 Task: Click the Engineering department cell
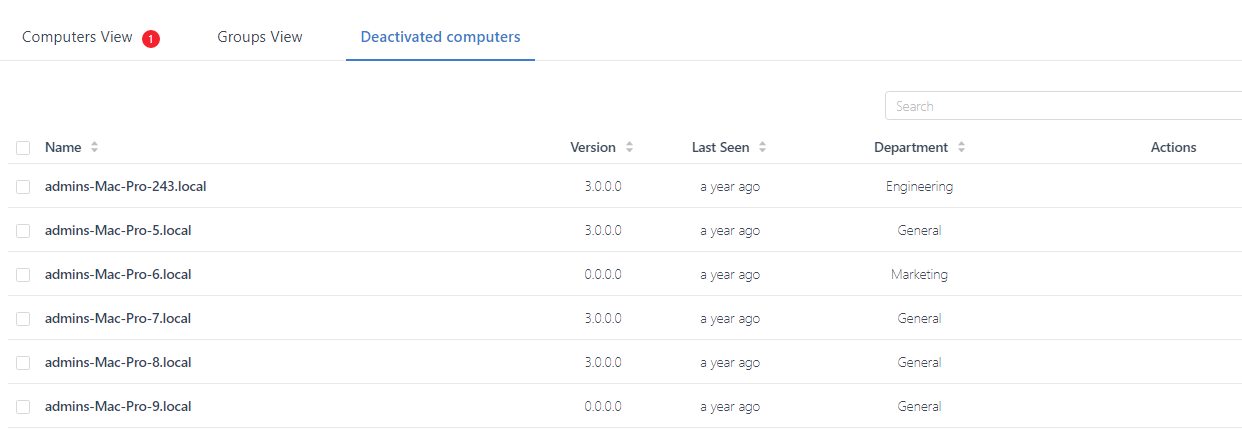point(919,186)
